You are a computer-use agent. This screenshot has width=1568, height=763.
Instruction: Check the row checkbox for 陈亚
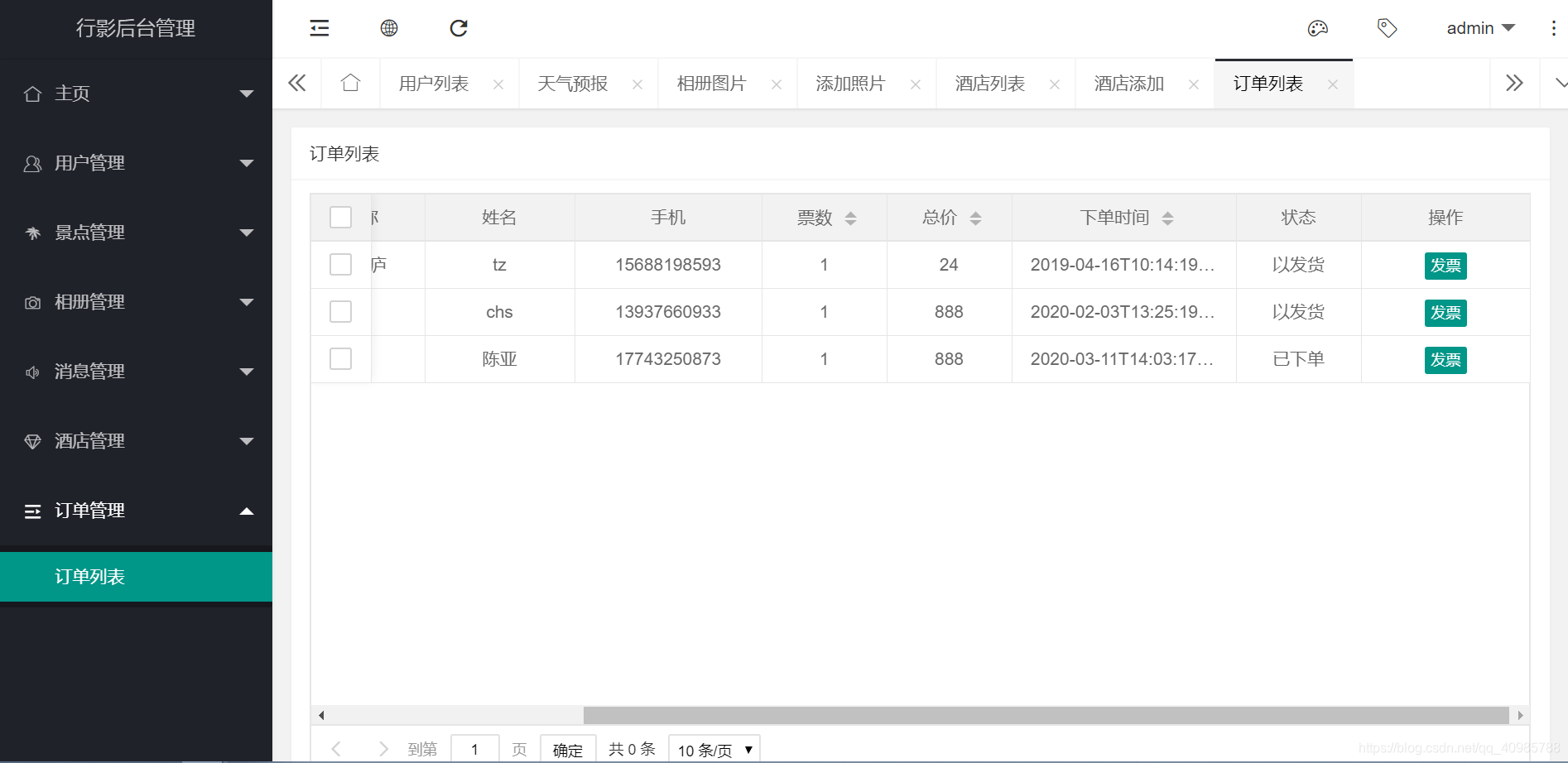pyautogui.click(x=340, y=358)
